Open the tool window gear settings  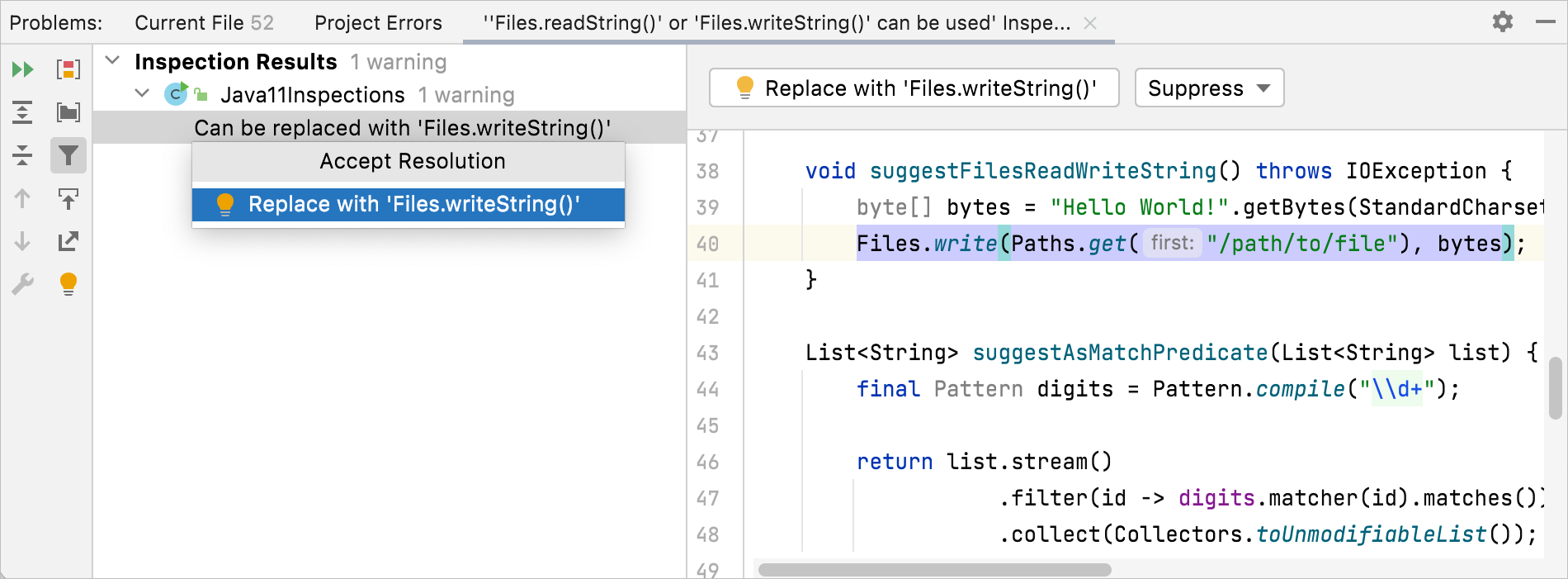click(1503, 21)
